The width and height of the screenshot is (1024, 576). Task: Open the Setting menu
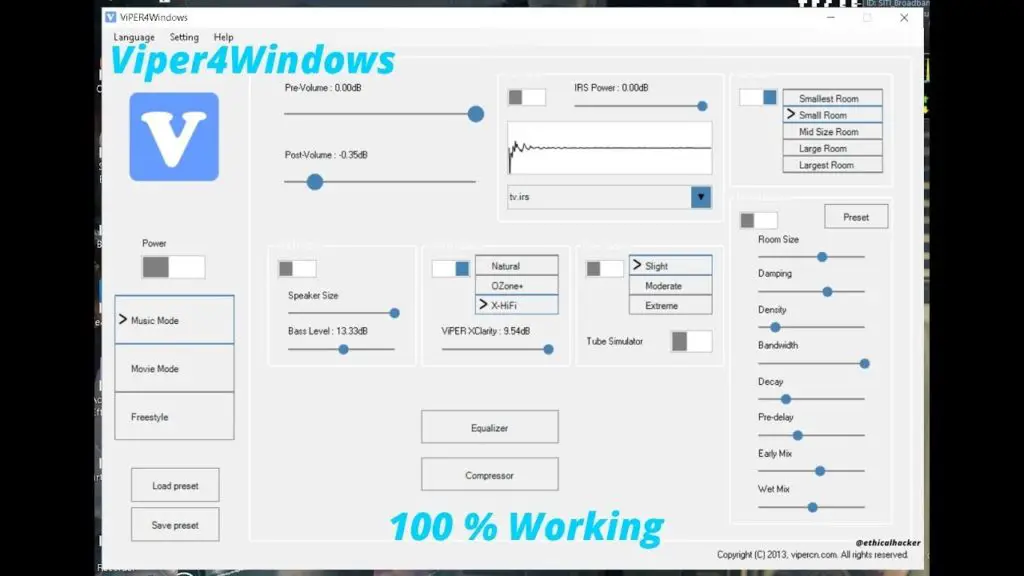point(184,37)
